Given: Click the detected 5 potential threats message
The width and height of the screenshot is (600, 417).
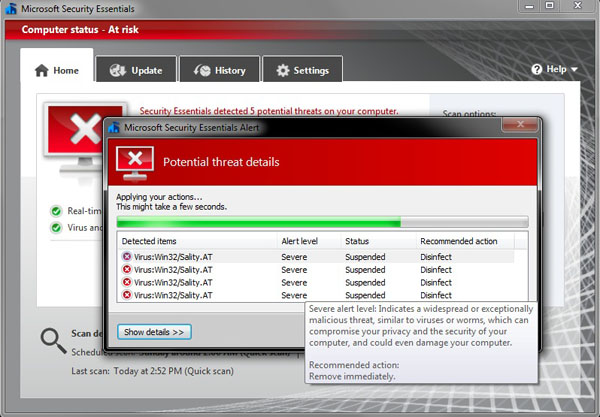Looking at the screenshot, I should coord(269,111).
